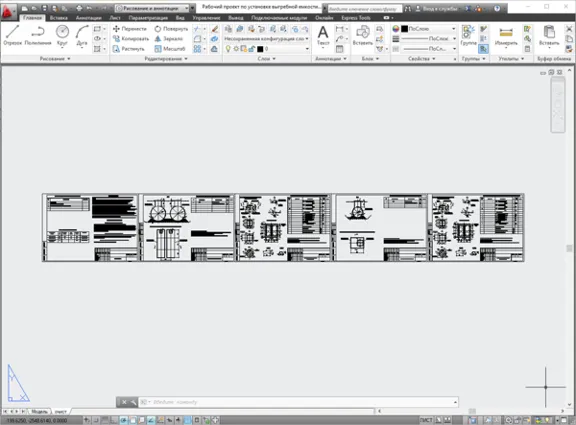576x425 pixels.
Task: Select the Круг circle tool
Action: pyautogui.click(x=62, y=35)
